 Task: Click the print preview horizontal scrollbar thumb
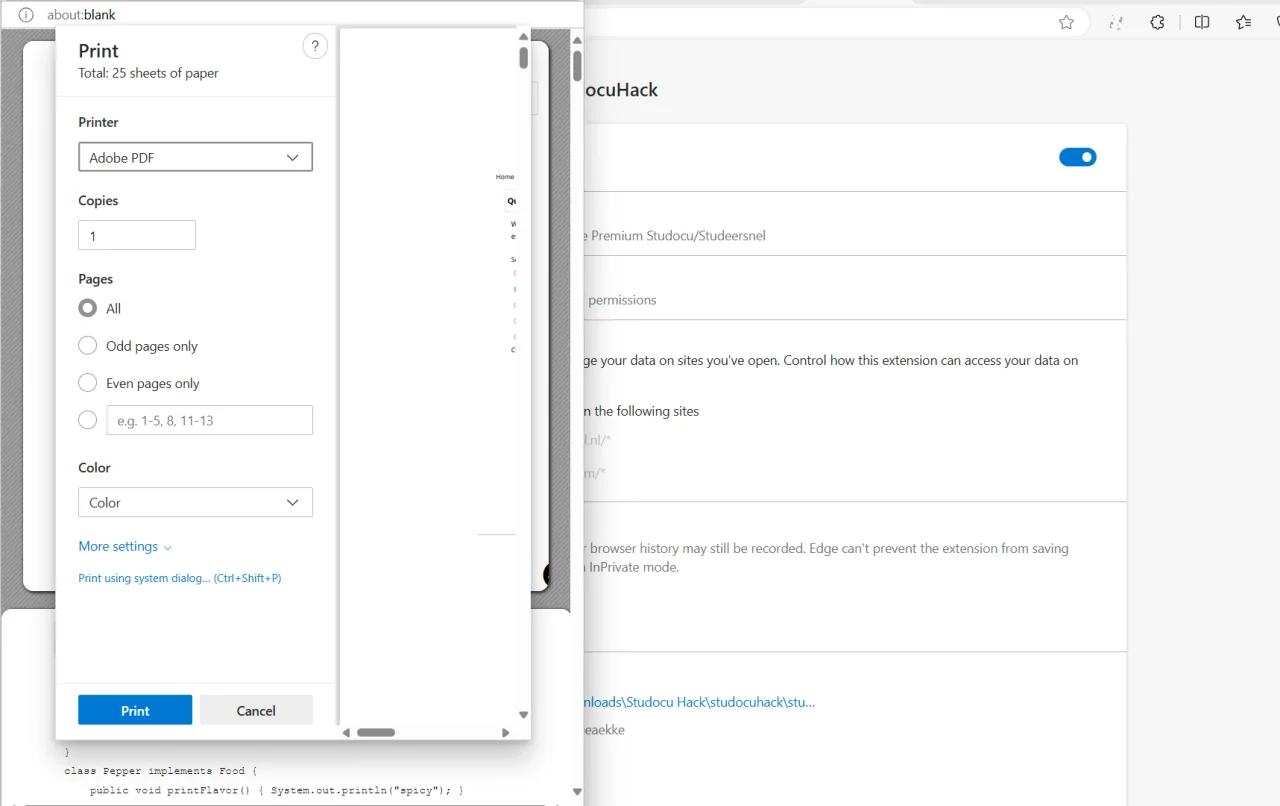[x=376, y=732]
